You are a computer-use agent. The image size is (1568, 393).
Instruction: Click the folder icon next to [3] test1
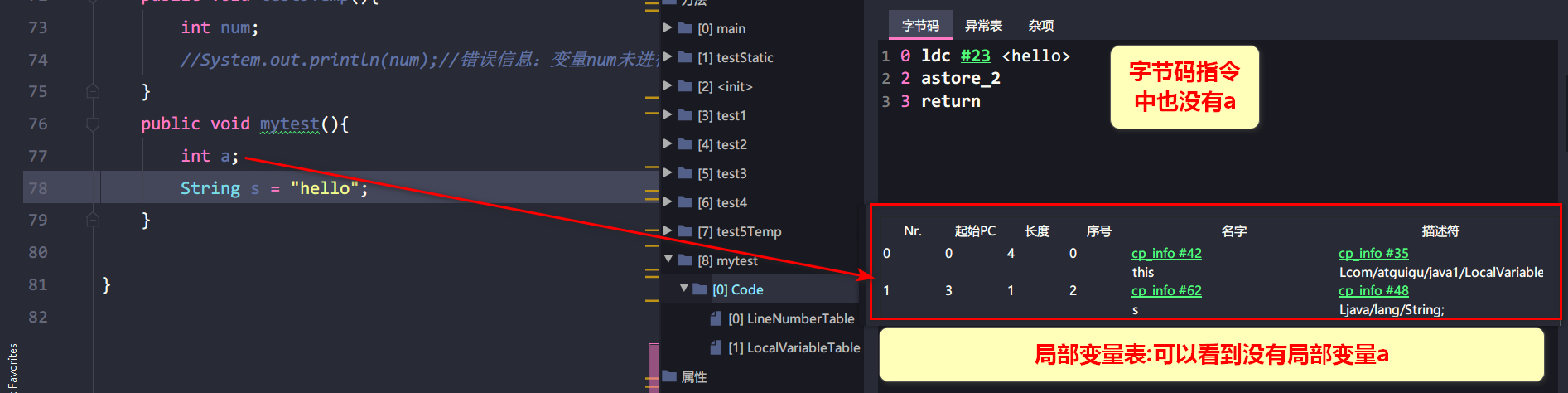685,115
